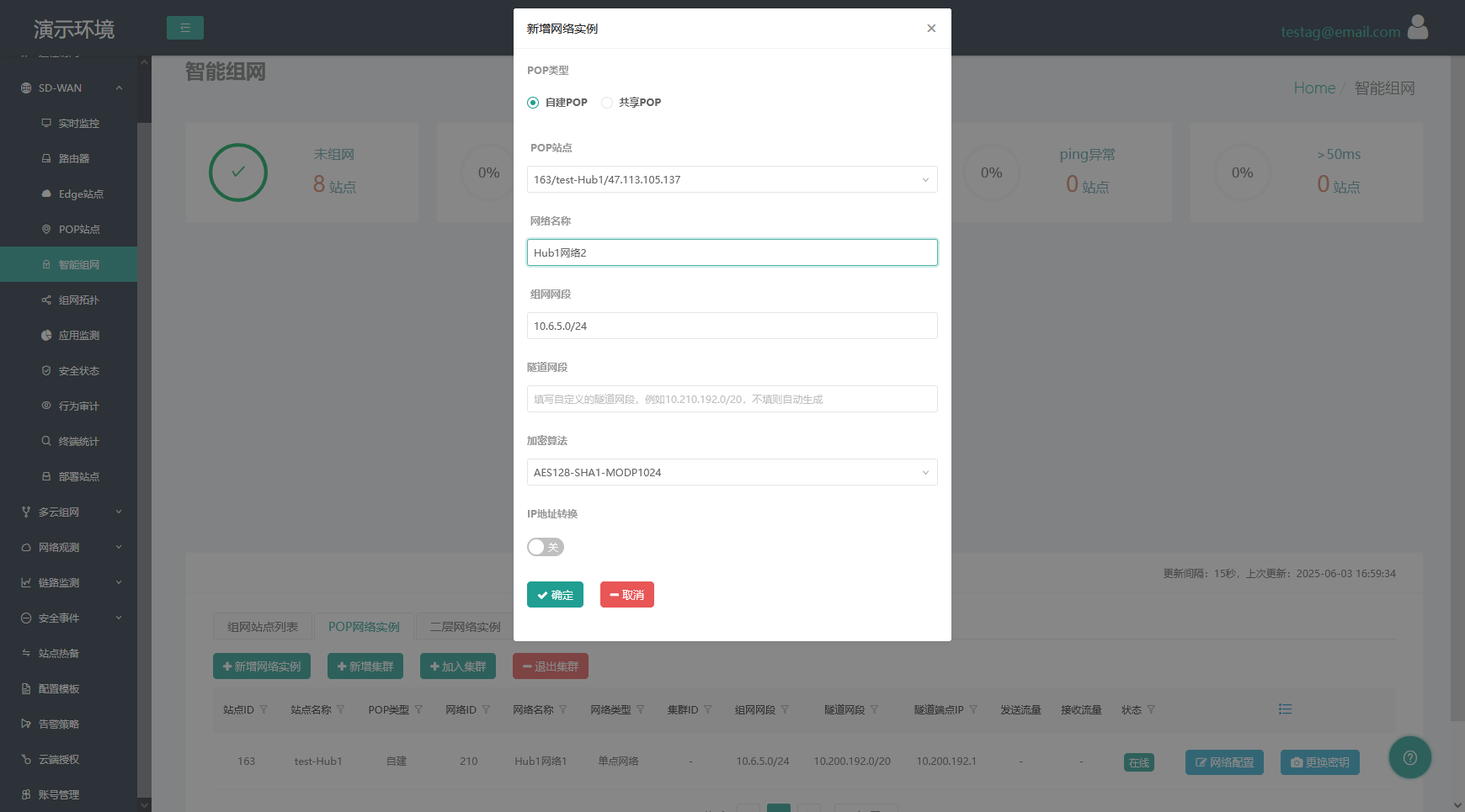
Task: Open the 智能组网 sidebar item
Action: pos(68,264)
